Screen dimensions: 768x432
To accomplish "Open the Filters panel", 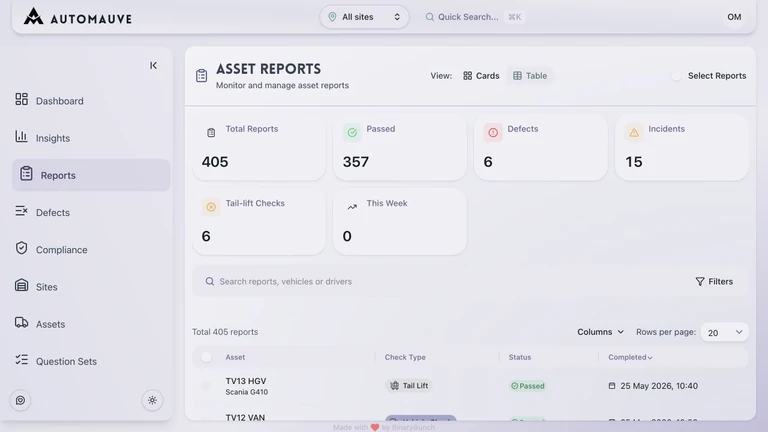I will (714, 281).
